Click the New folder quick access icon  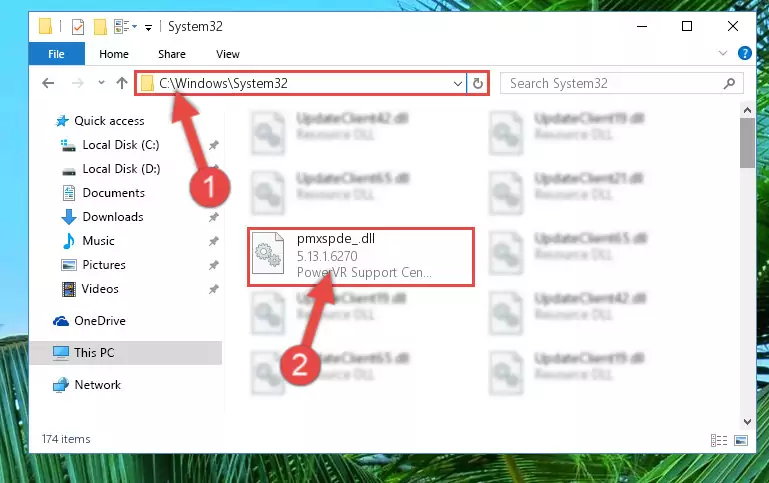click(100, 26)
